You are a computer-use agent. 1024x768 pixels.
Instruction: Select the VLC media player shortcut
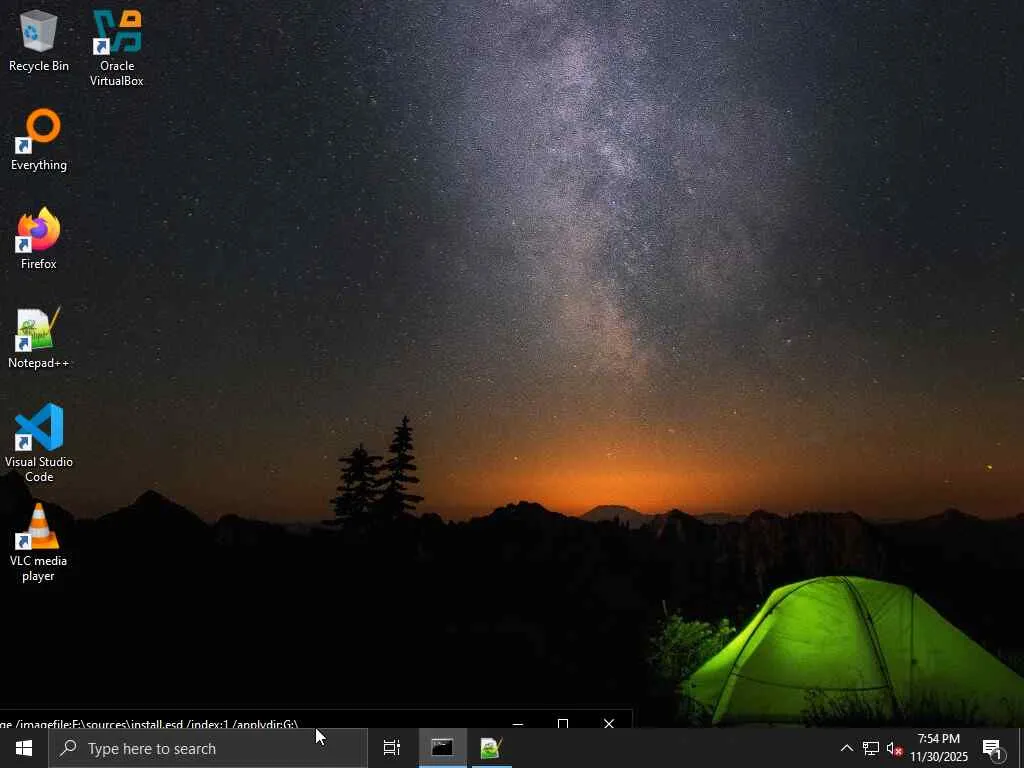[39, 542]
